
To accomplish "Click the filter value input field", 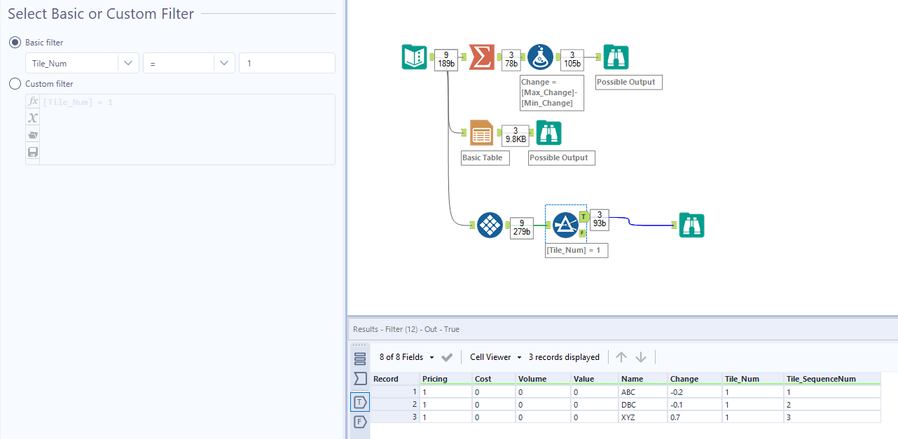I will [287, 64].
